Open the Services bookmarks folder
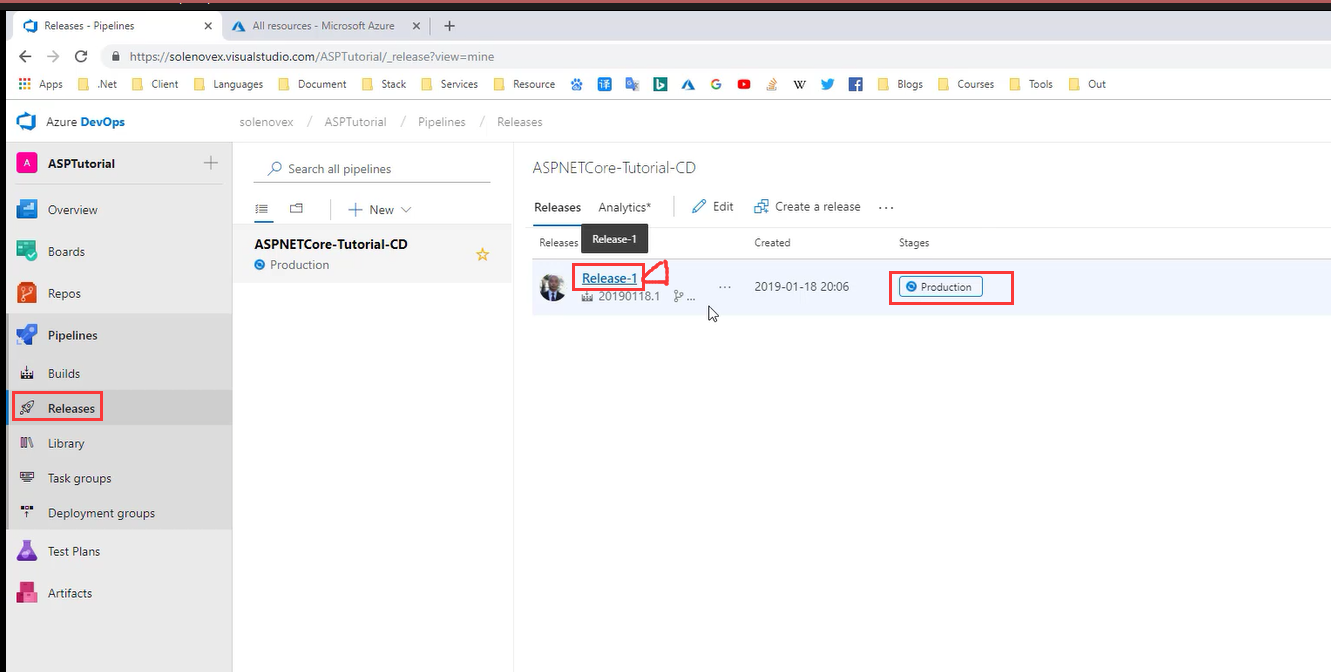Viewport: 1331px width, 672px height. click(450, 84)
